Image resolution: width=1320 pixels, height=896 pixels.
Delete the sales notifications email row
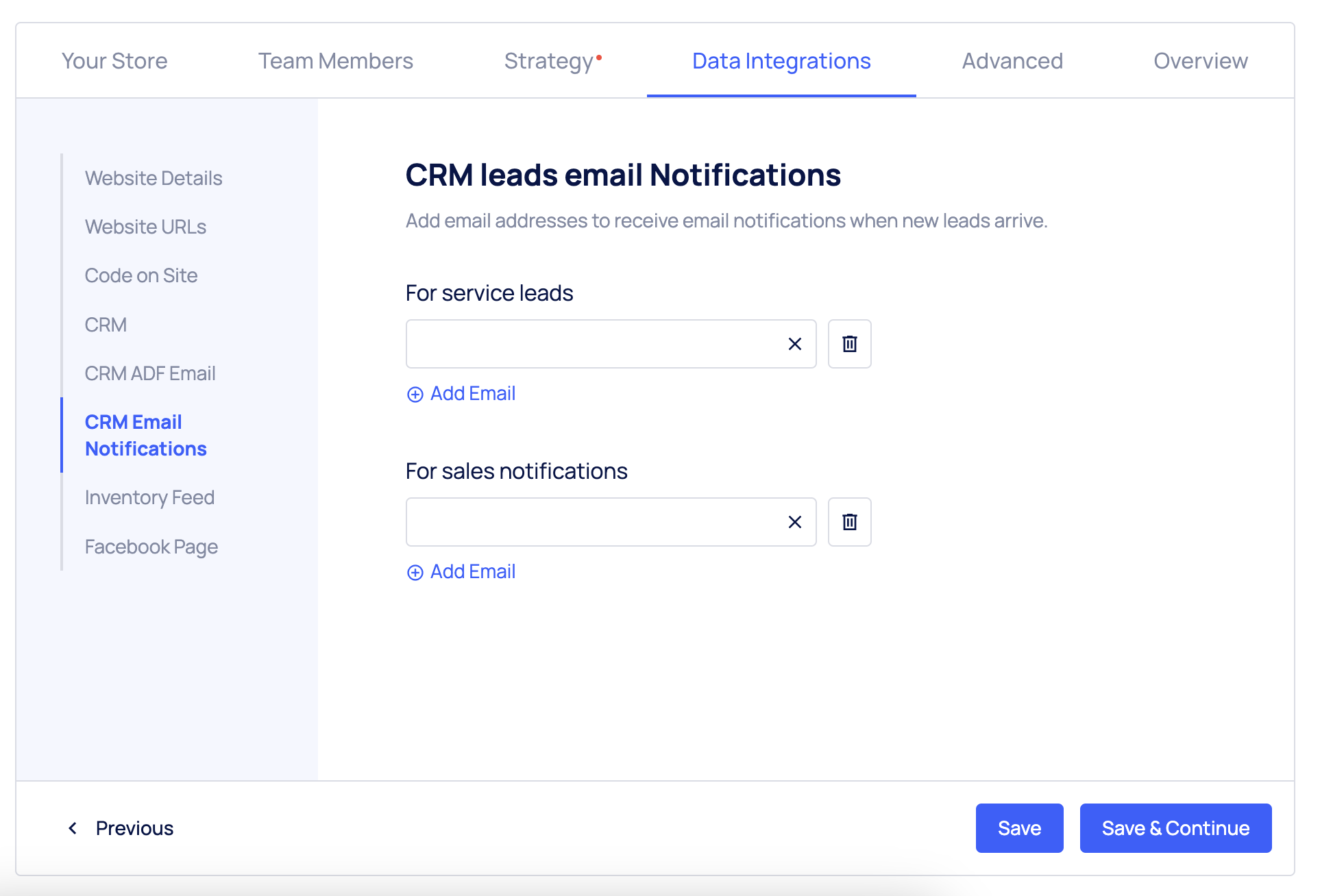point(849,522)
